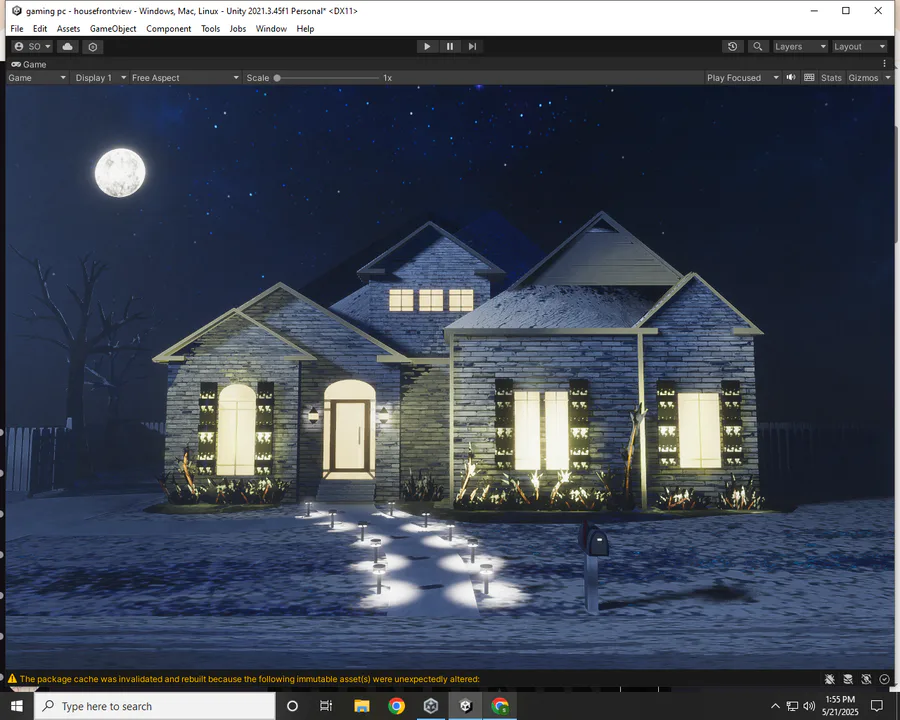Open the Play Focused dropdown

point(742,78)
